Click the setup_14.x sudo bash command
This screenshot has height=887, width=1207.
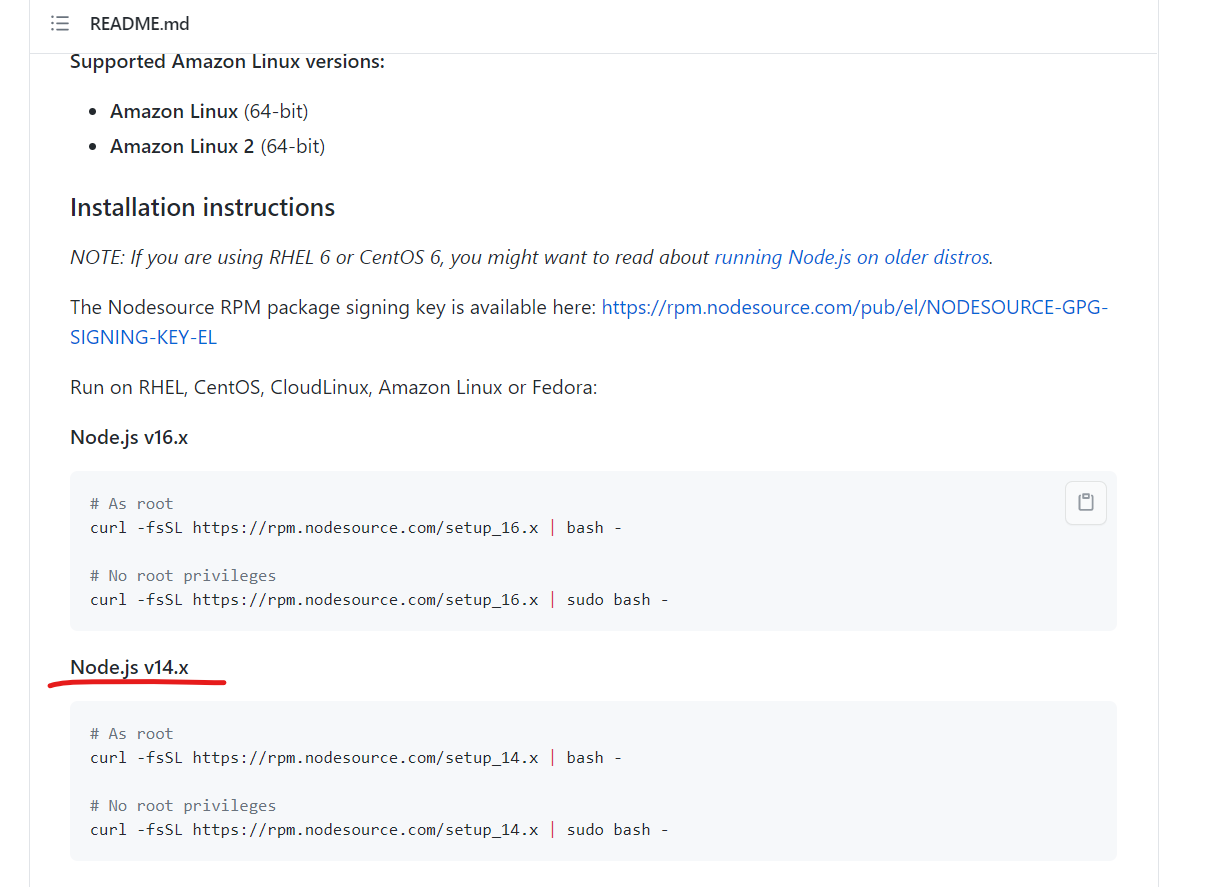(x=379, y=829)
